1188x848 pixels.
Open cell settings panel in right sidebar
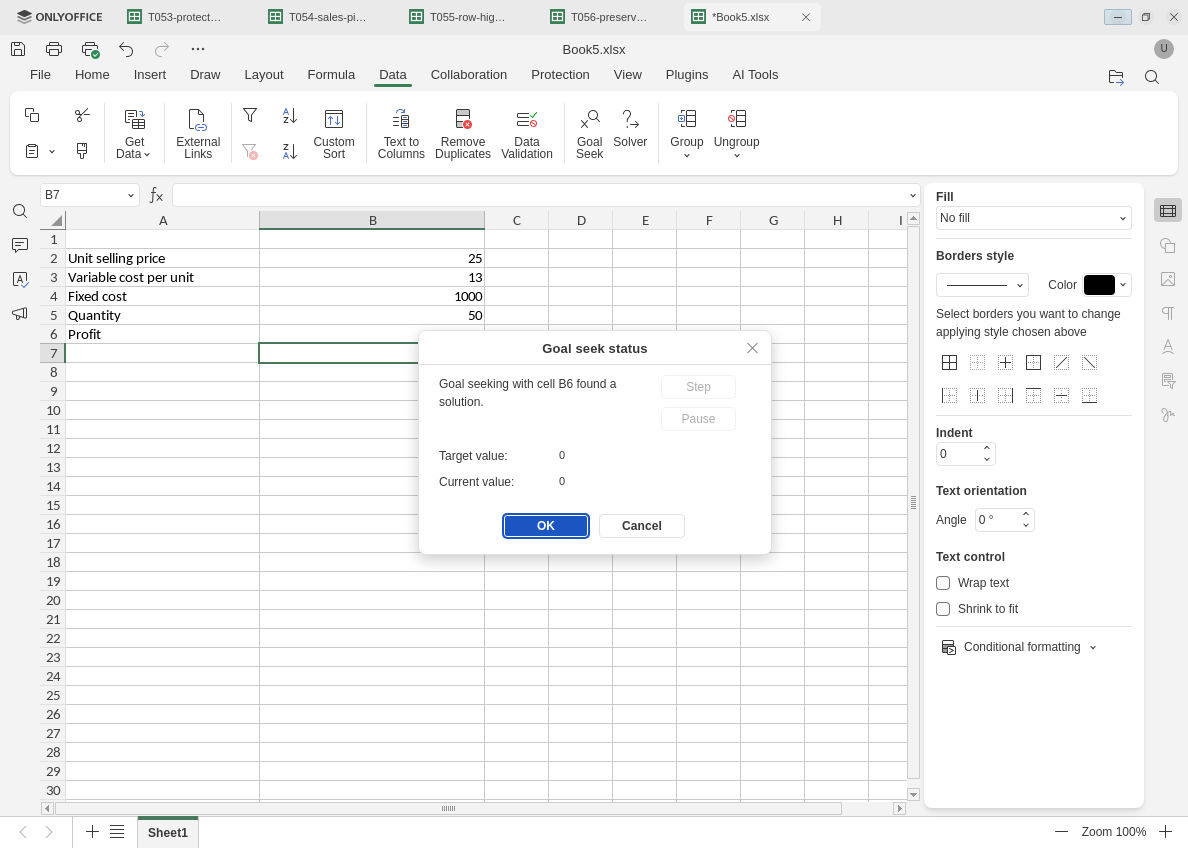coord(1168,211)
